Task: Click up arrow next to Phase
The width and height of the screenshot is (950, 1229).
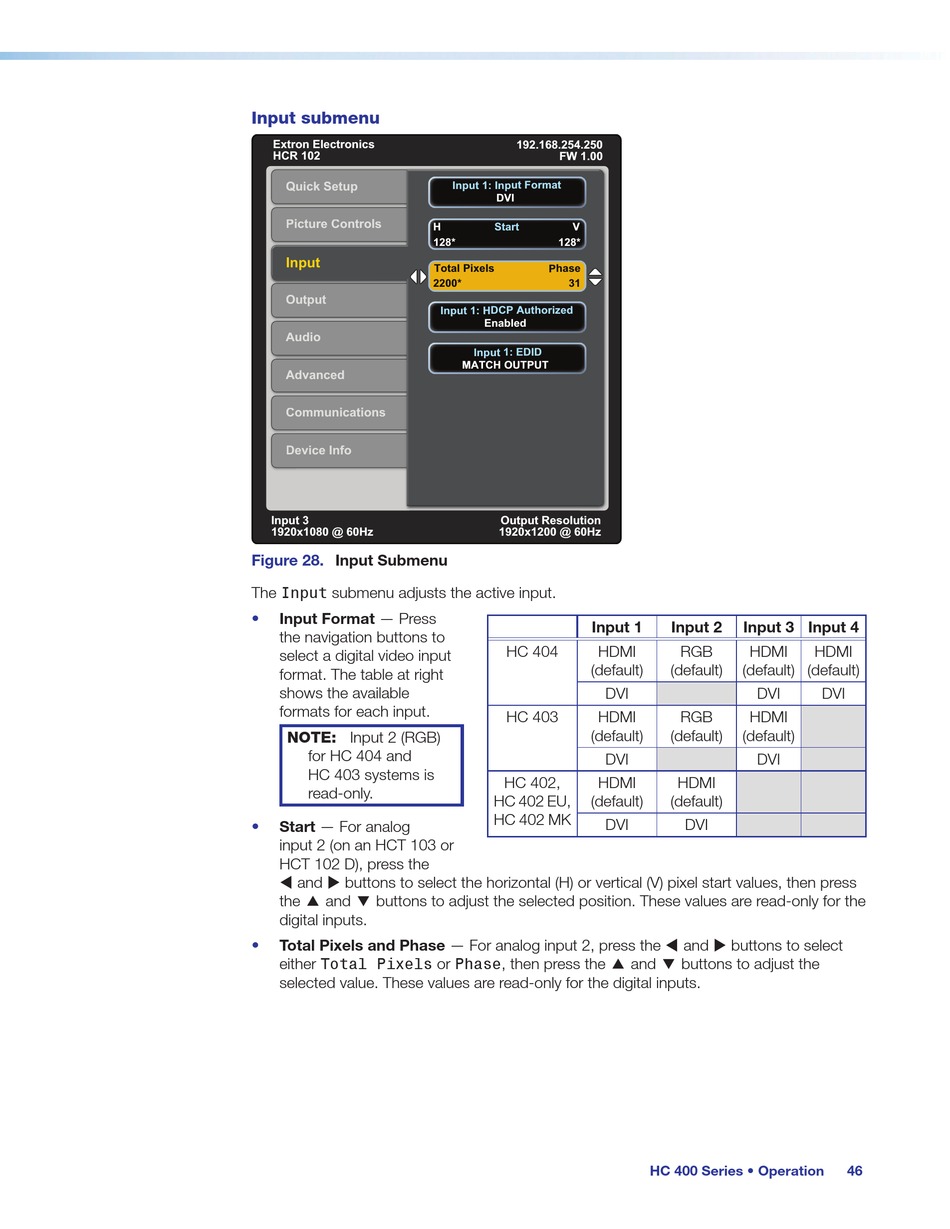Action: point(596,272)
